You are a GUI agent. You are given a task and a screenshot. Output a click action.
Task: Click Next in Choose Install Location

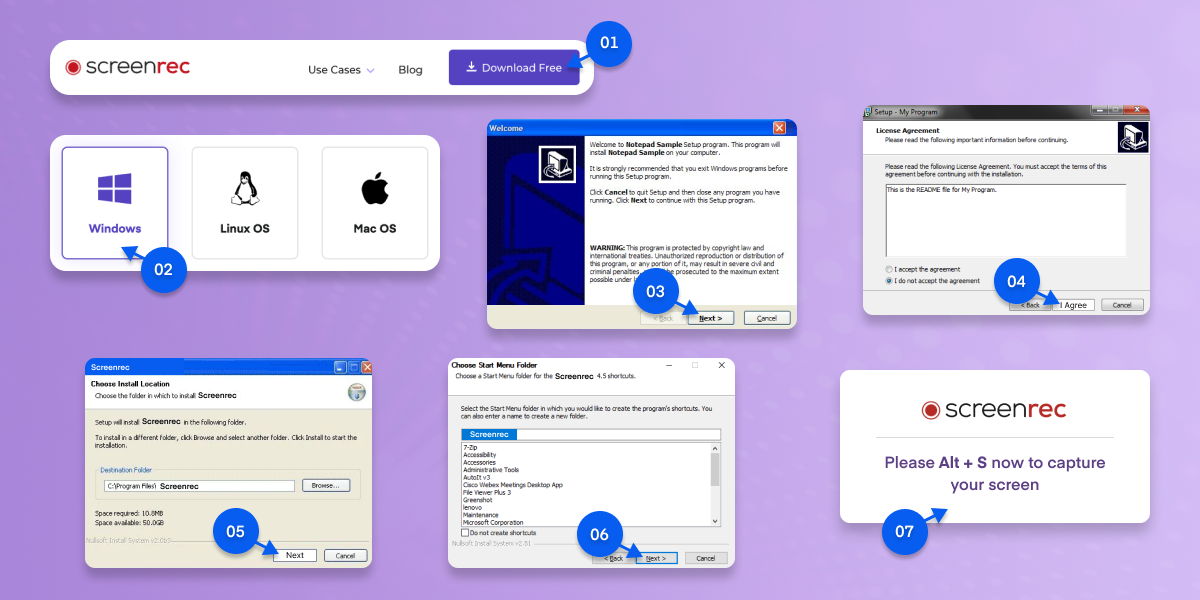coord(295,555)
